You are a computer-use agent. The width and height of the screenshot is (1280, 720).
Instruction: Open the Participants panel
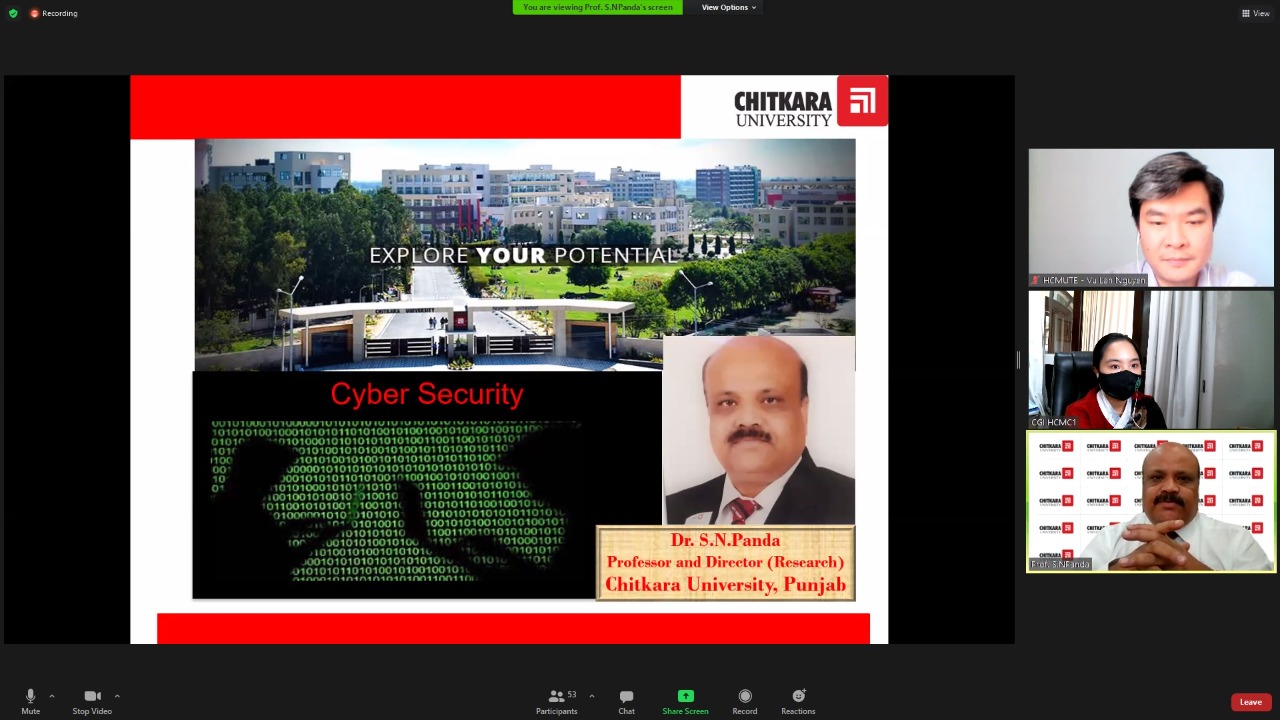pos(556,701)
